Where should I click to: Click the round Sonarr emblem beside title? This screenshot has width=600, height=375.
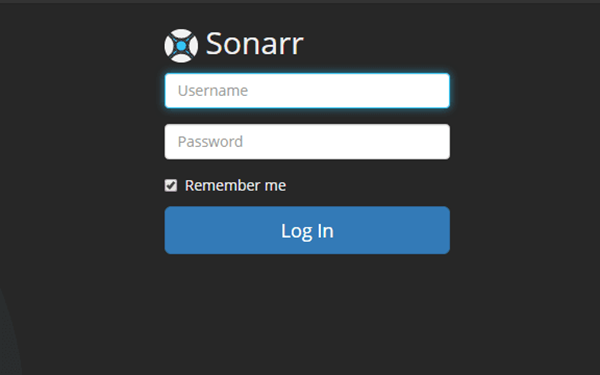pos(181,46)
